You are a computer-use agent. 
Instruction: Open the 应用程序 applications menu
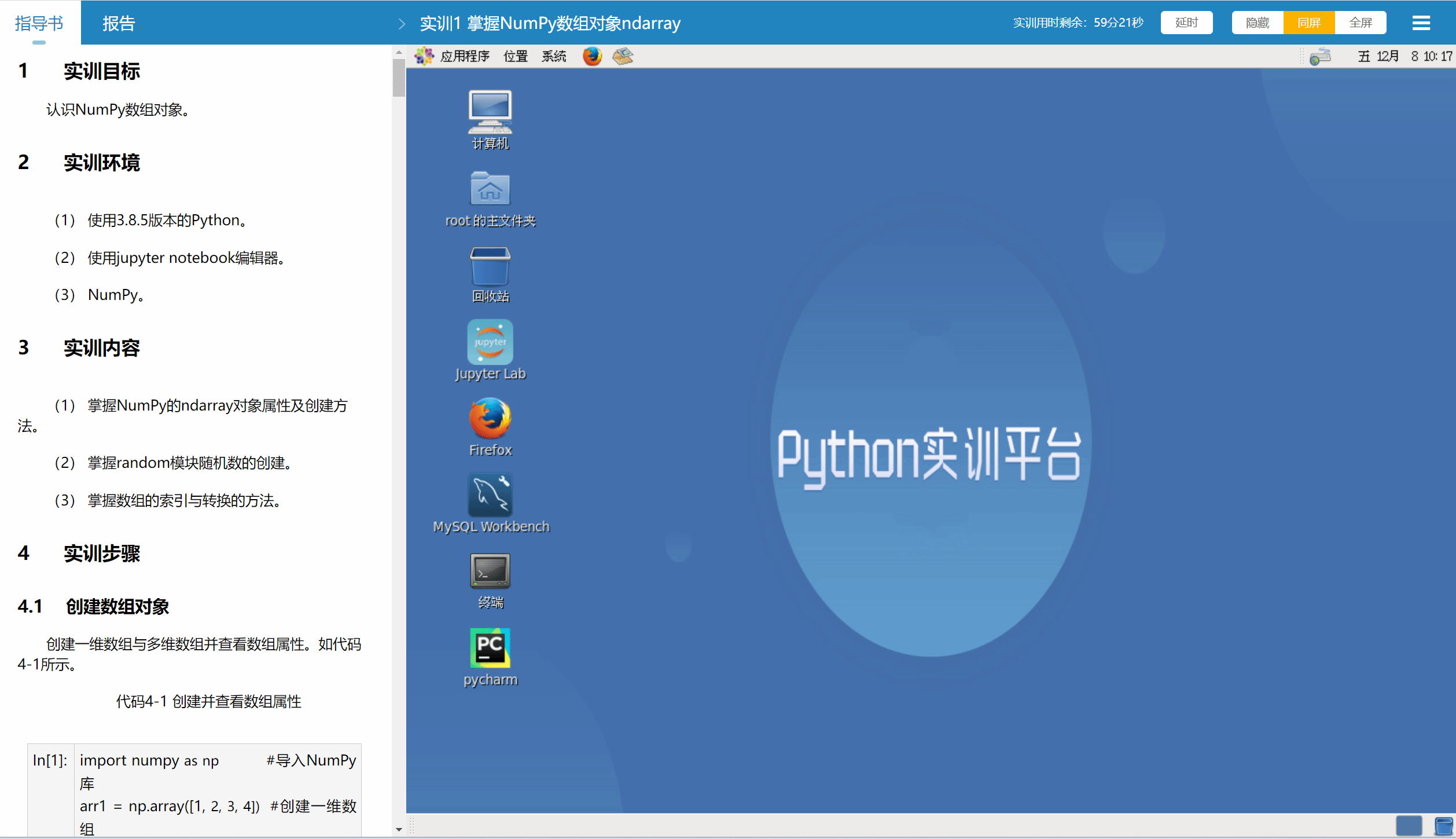point(464,56)
